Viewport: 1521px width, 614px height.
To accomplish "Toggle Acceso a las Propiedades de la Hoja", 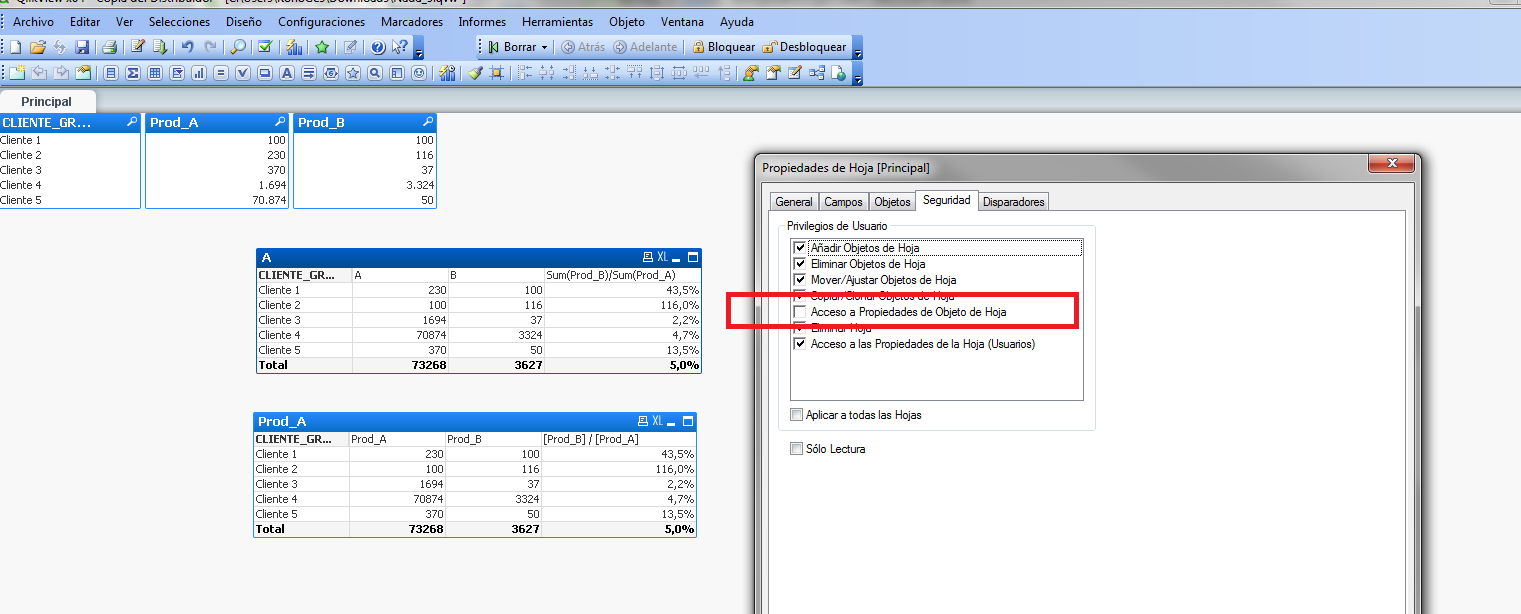I will (799, 344).
